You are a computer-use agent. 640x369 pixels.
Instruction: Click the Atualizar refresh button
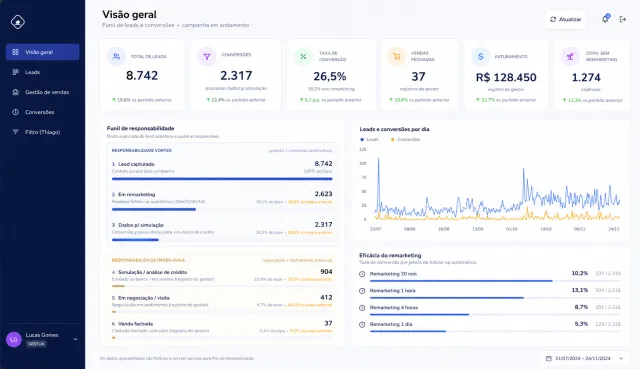tap(565, 19)
